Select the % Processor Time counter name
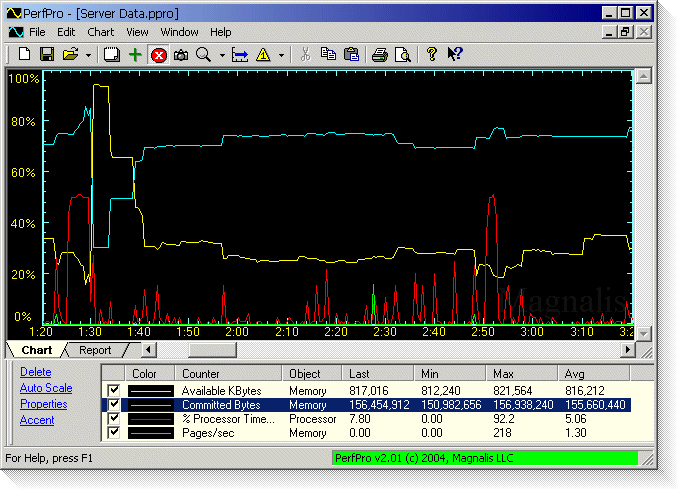678x490 pixels. click(228, 419)
